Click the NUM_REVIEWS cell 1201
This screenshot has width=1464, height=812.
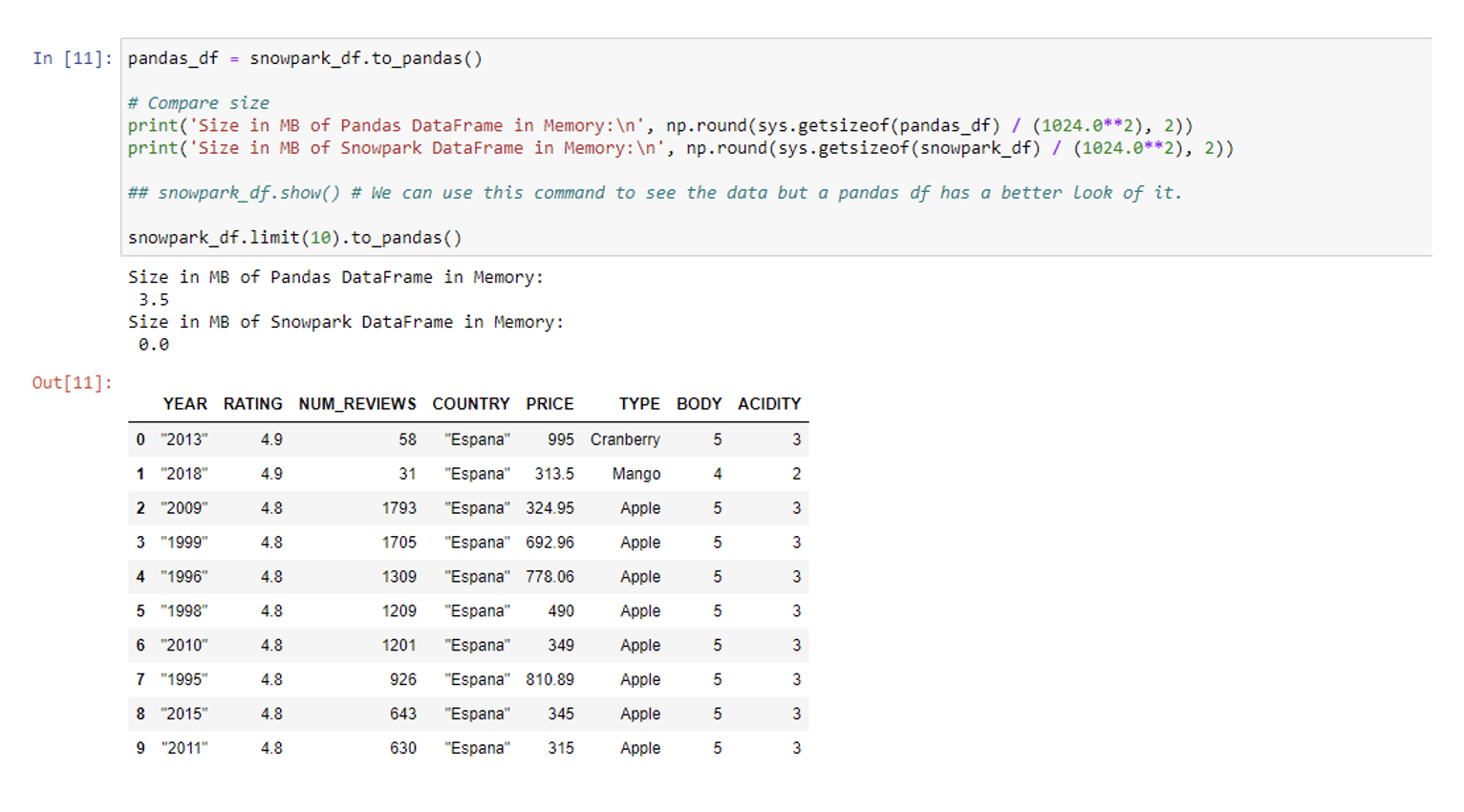(x=399, y=646)
